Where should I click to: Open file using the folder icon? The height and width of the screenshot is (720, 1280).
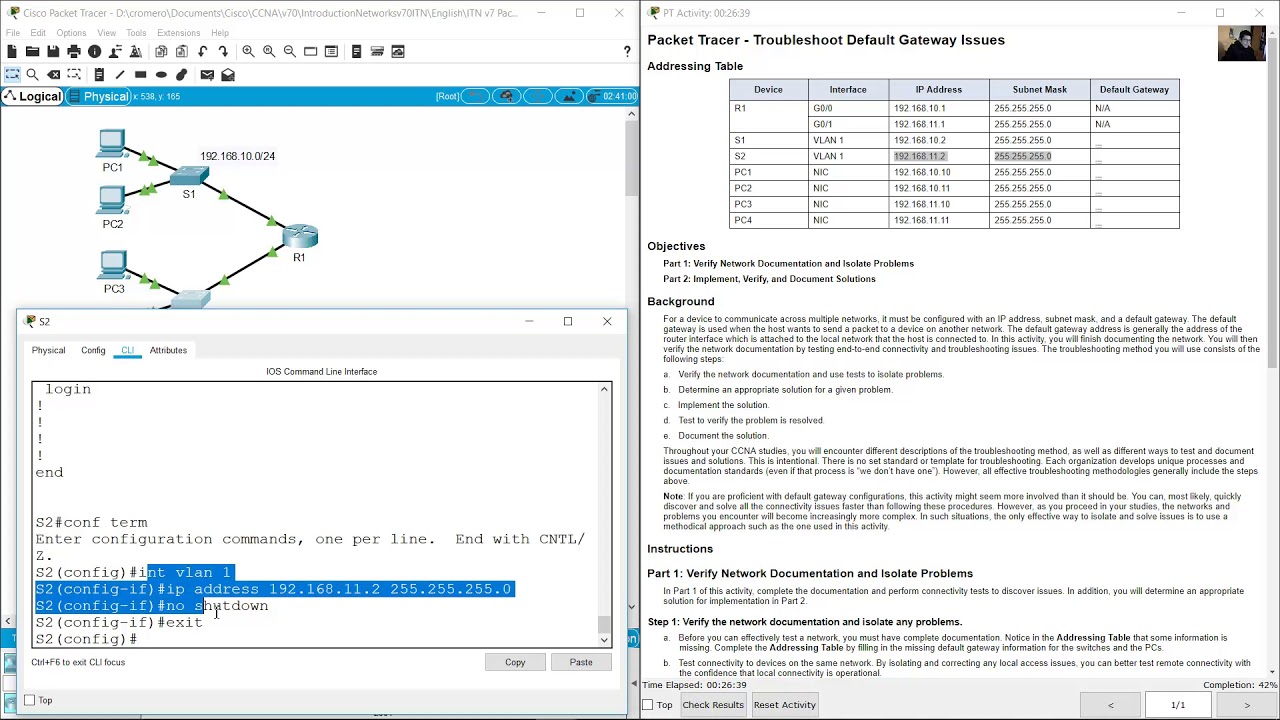pos(32,51)
